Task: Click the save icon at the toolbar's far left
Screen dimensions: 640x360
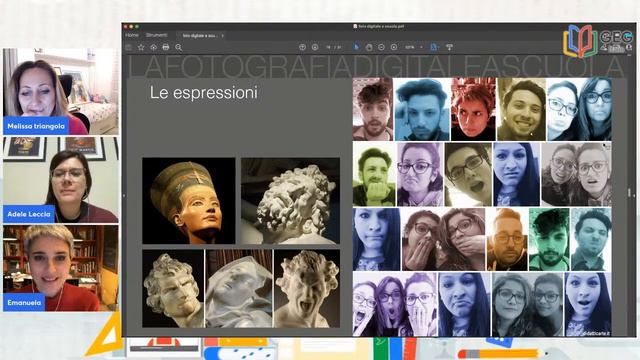Action: tap(129, 47)
